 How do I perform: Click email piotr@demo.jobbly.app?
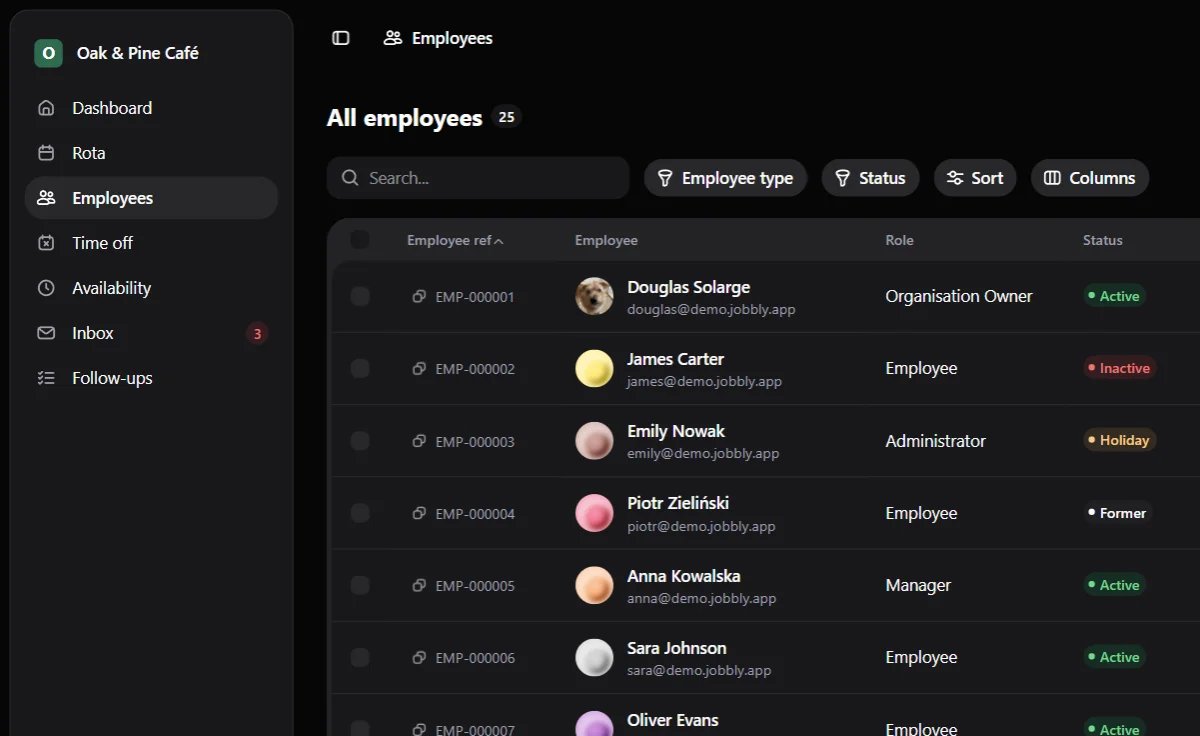[x=701, y=526]
